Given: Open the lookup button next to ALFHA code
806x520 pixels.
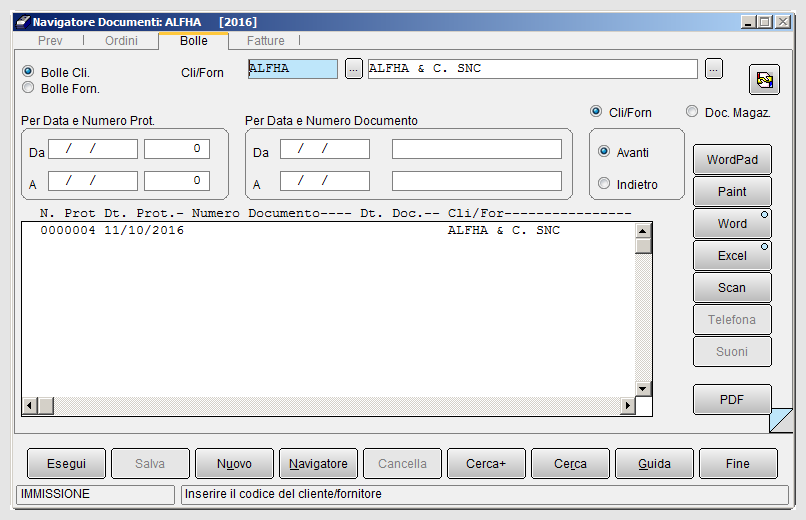Looking at the screenshot, I should (354, 68).
